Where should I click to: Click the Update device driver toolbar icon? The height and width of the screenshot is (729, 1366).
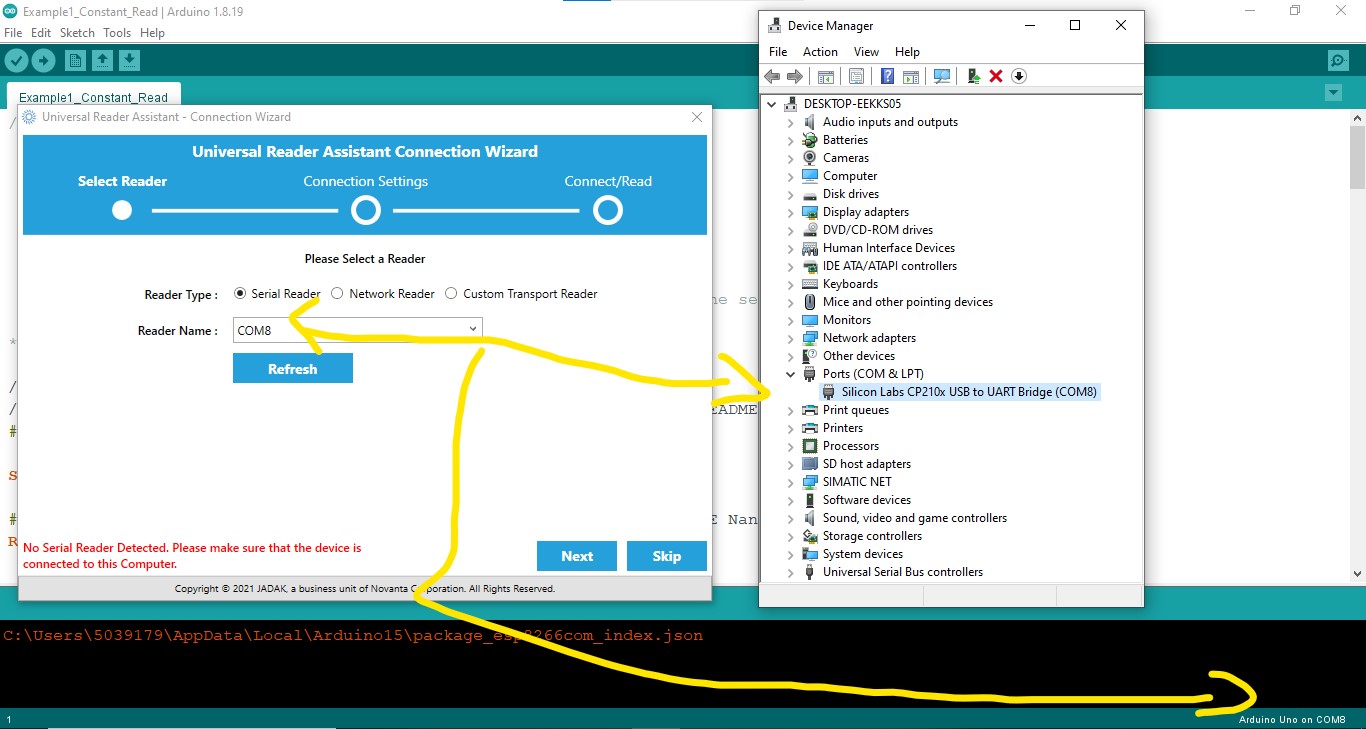[x=973, y=76]
